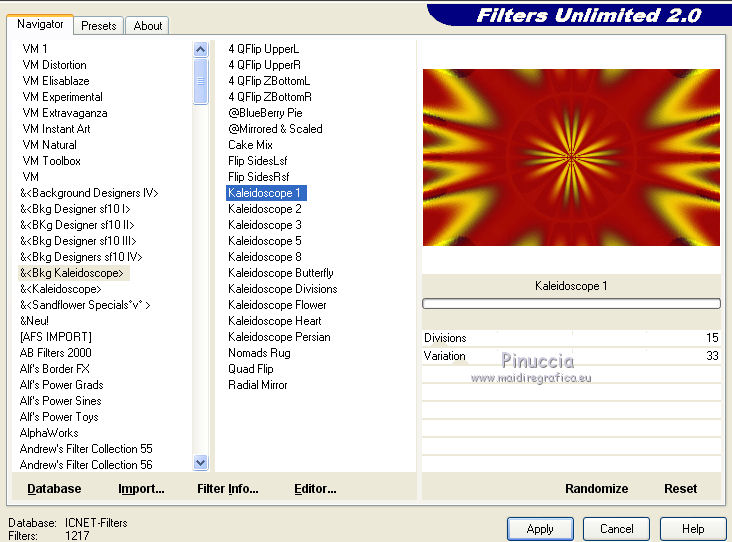This screenshot has height=542, width=732.
Task: Choose 4 QFlip UpperR filter
Action: 264,65
